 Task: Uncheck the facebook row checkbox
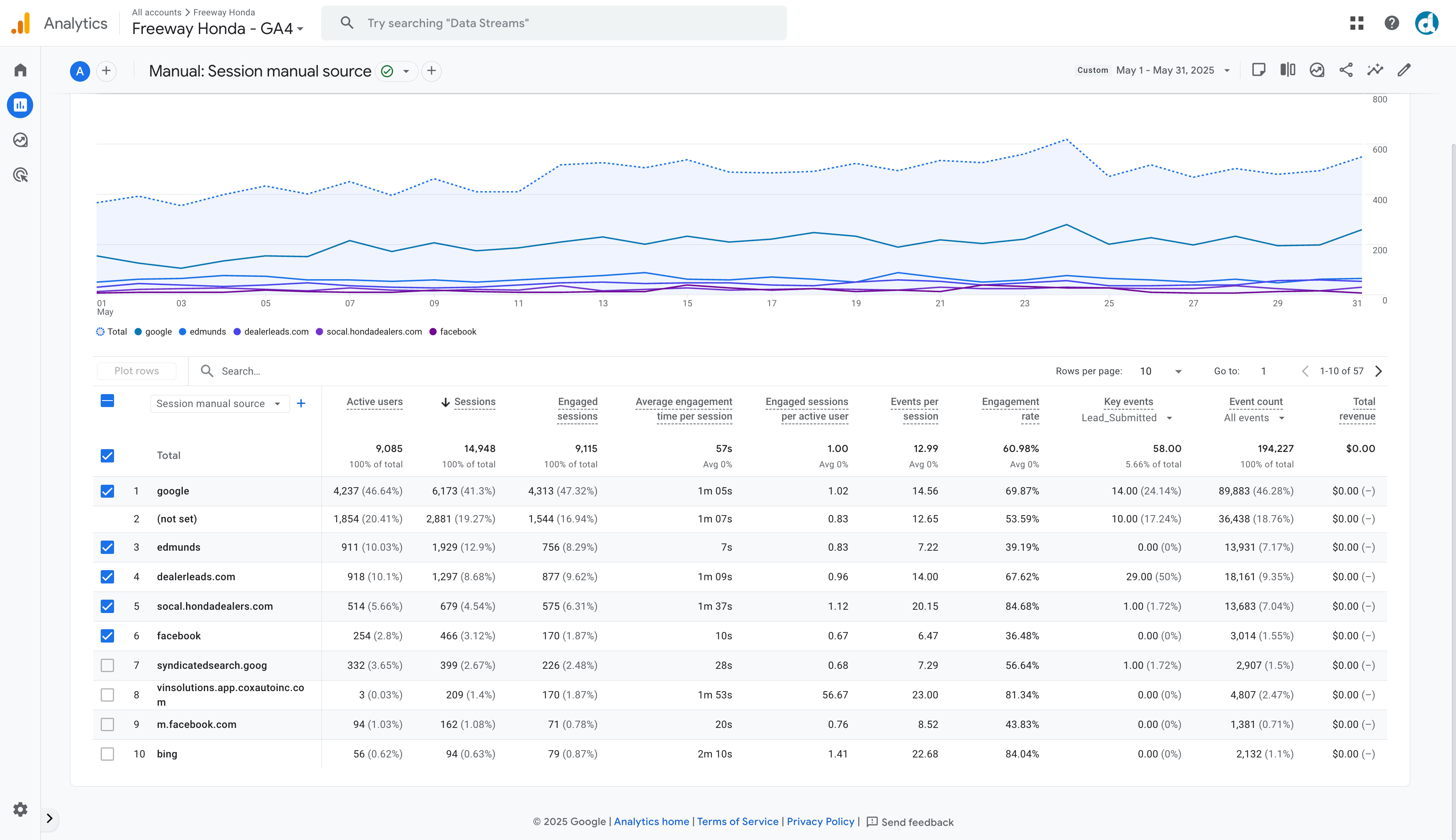point(107,636)
